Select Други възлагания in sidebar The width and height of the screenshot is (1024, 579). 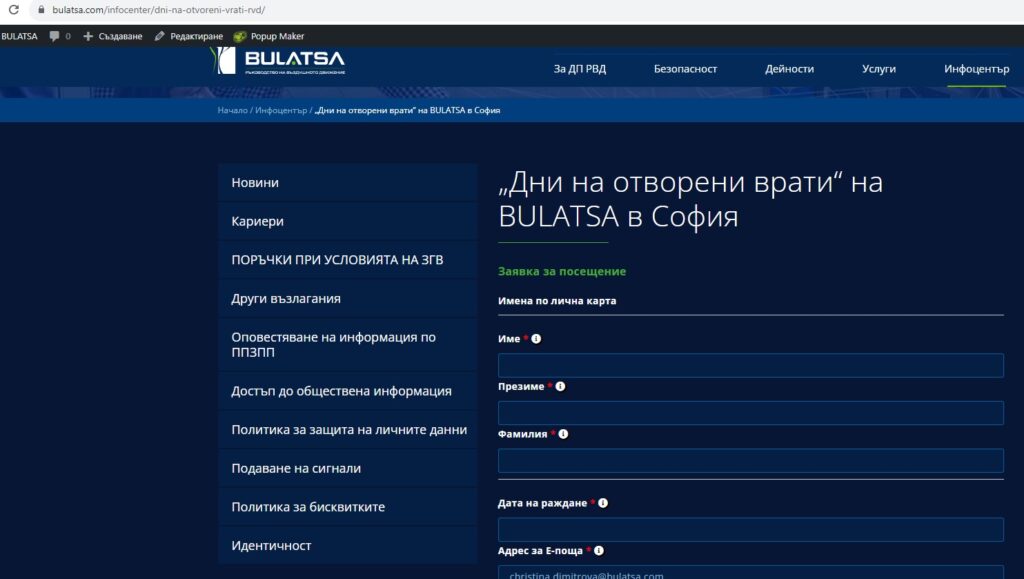[347, 298]
